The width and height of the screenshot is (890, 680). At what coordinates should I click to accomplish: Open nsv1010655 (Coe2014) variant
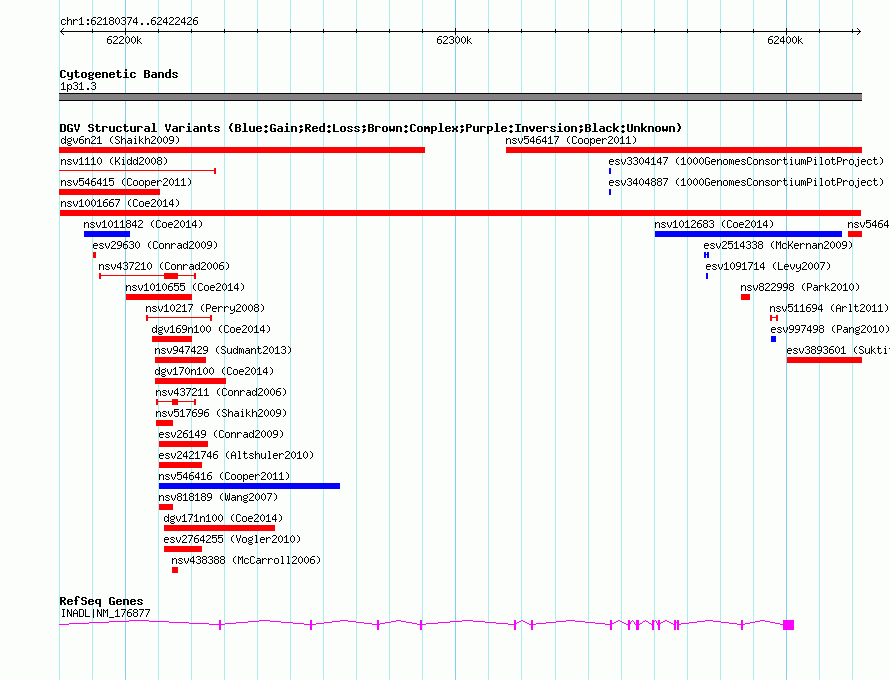coord(185,287)
